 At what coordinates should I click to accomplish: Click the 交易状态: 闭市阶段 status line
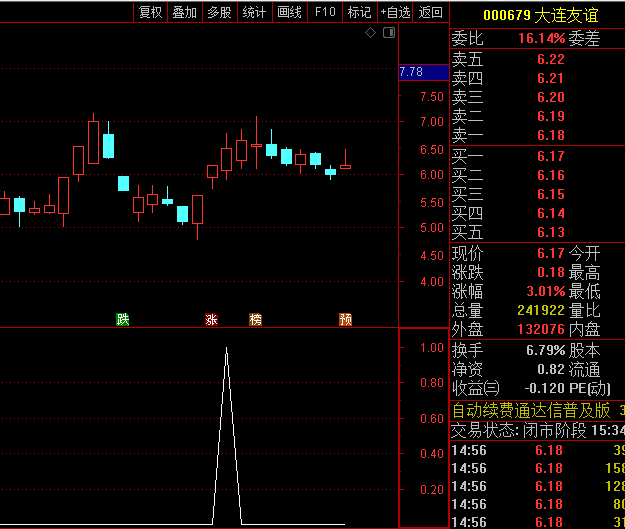(x=538, y=431)
